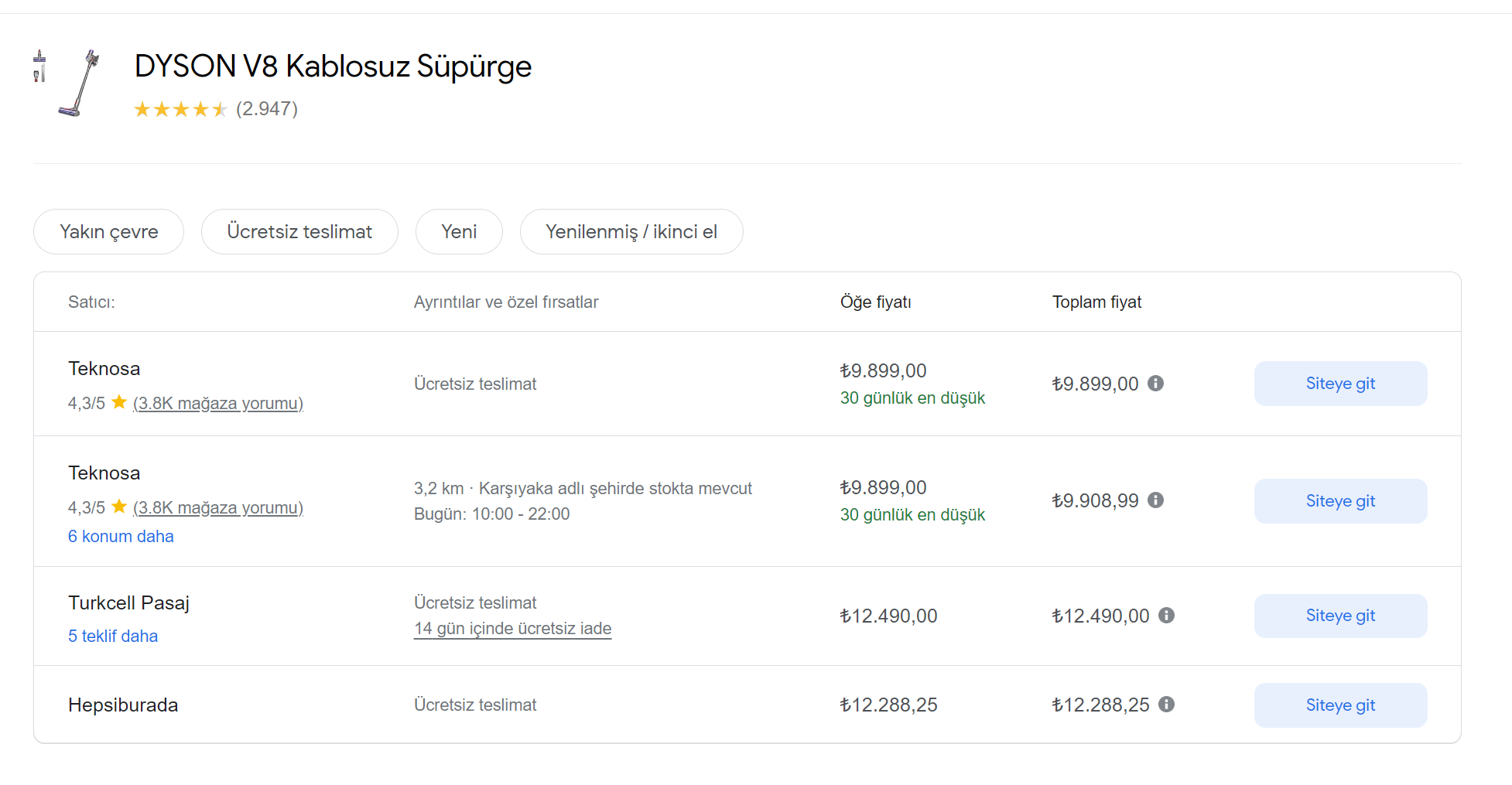Click the "Toplam fiyat" column header
This screenshot has height=785, width=1512.
tap(1096, 302)
